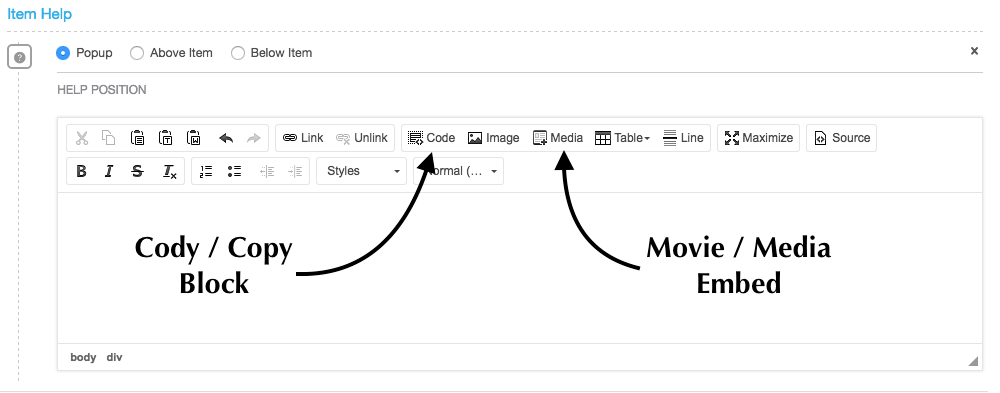This screenshot has height=393, width=1000.
Task: Insert a bulleted list
Action: (x=234, y=171)
